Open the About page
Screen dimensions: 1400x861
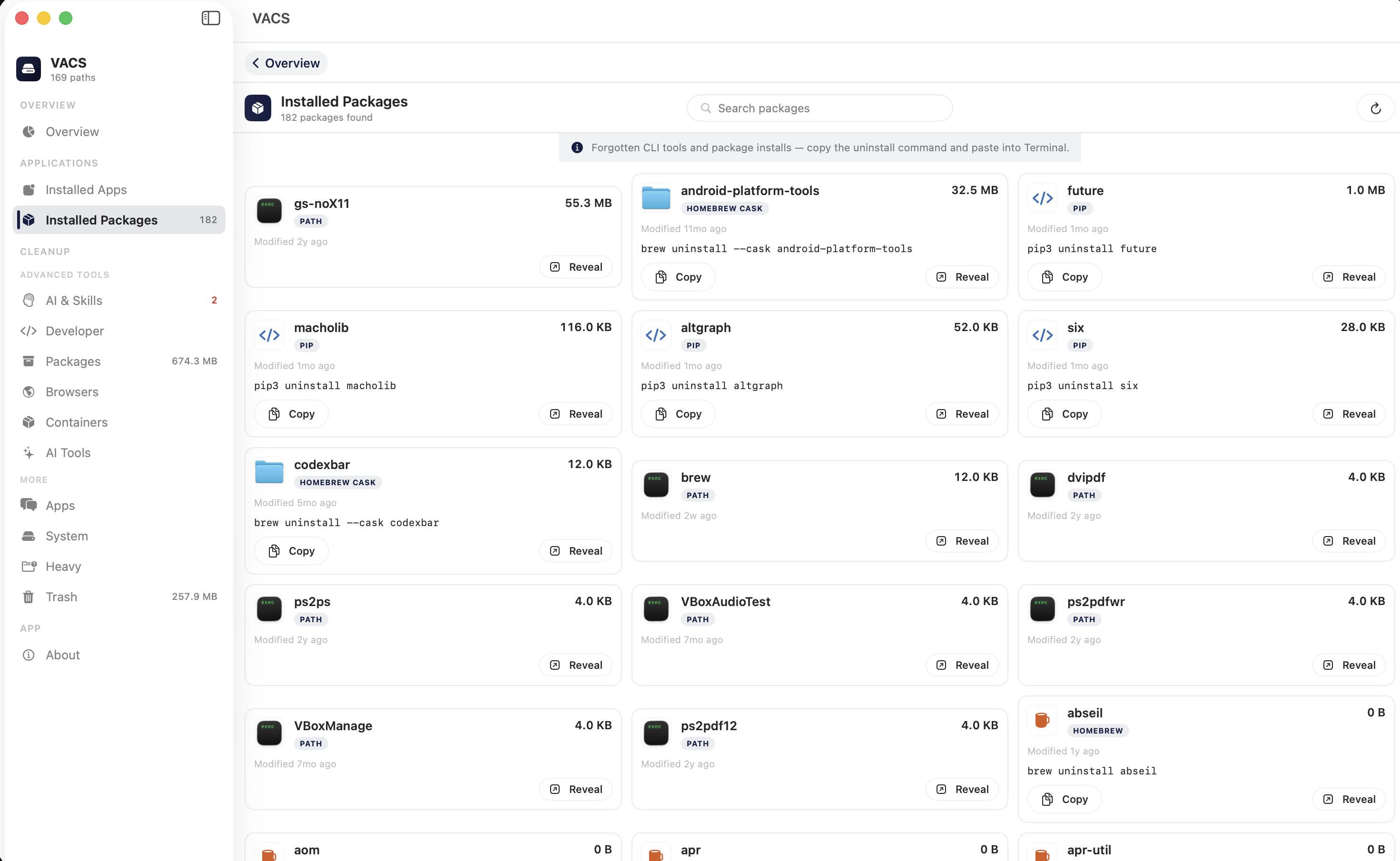click(x=119, y=655)
